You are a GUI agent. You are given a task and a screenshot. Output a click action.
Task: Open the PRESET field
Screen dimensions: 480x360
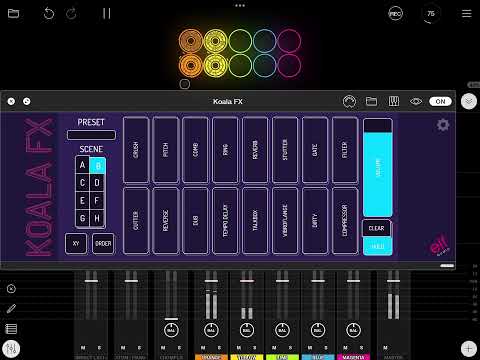click(91, 135)
